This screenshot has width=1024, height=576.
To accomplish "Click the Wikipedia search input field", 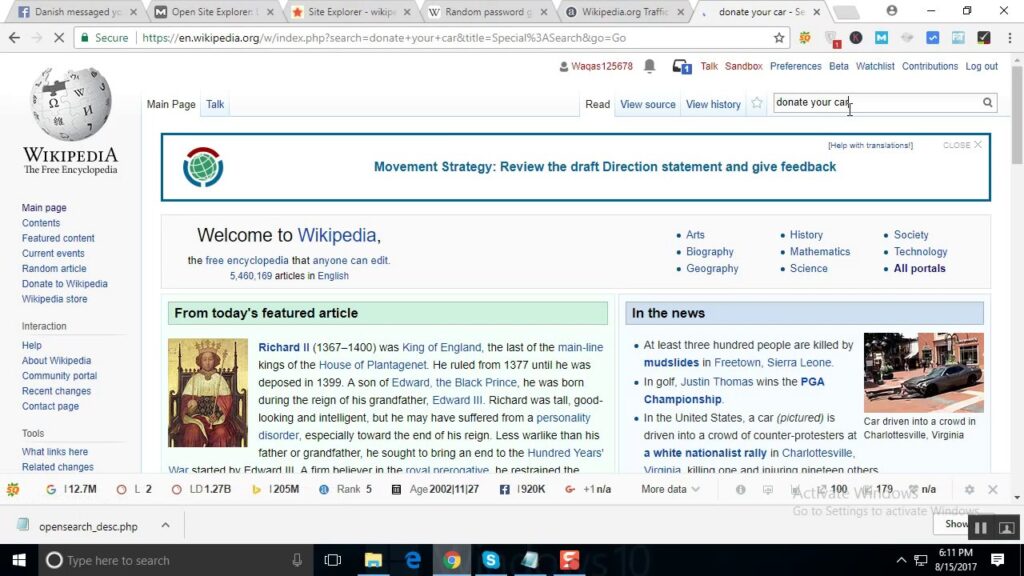I will pyautogui.click(x=877, y=103).
